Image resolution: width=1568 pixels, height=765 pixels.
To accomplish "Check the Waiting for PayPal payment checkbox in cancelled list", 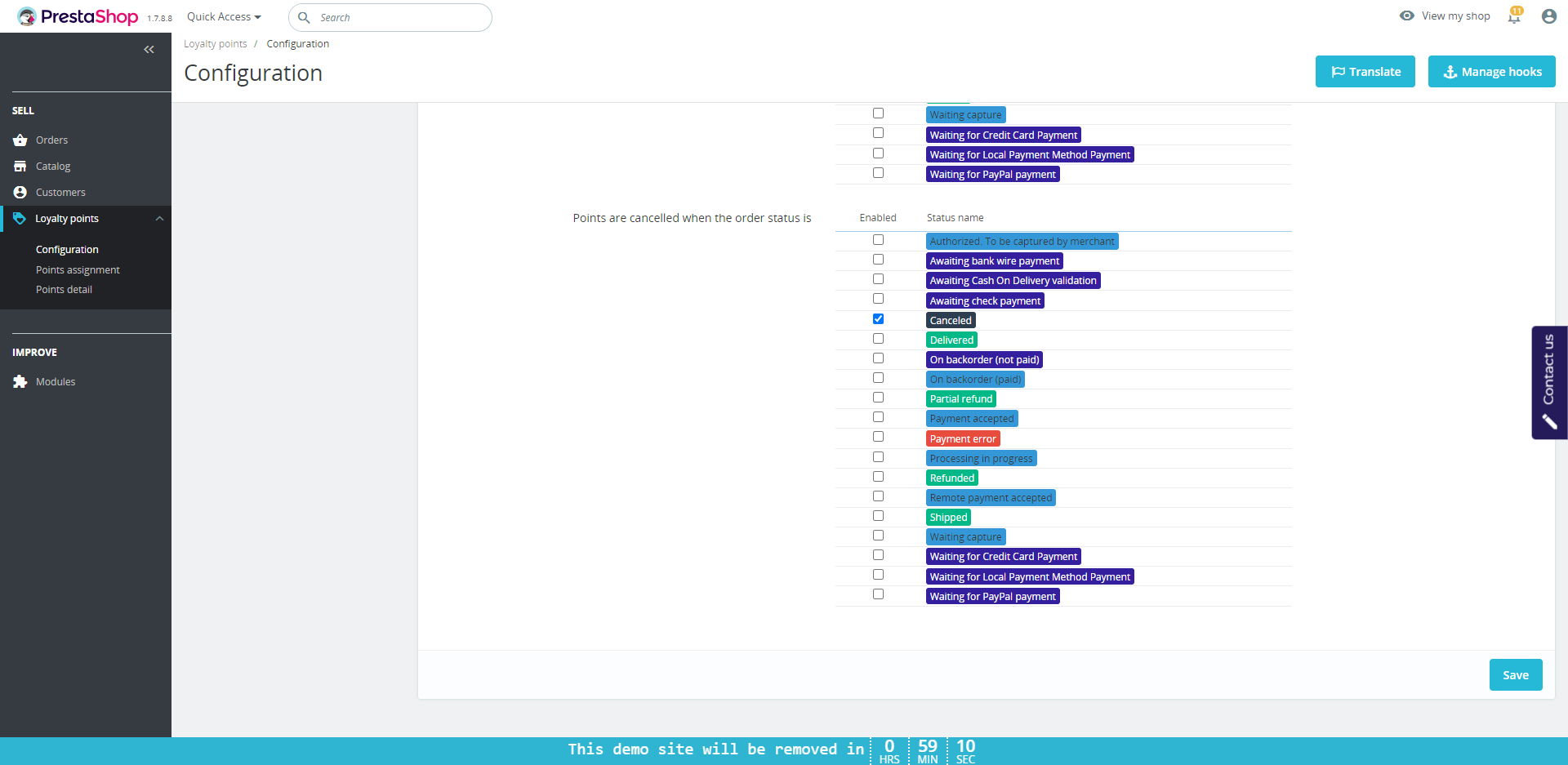I will coord(878,594).
